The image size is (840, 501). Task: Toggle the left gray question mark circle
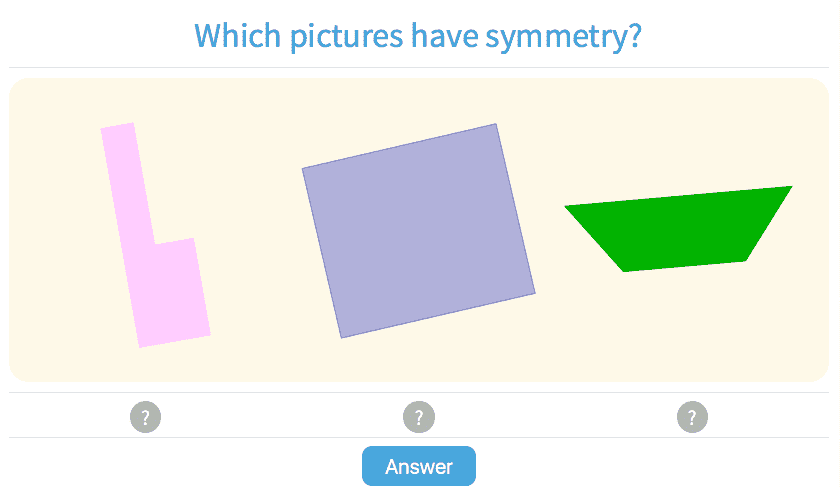(145, 417)
